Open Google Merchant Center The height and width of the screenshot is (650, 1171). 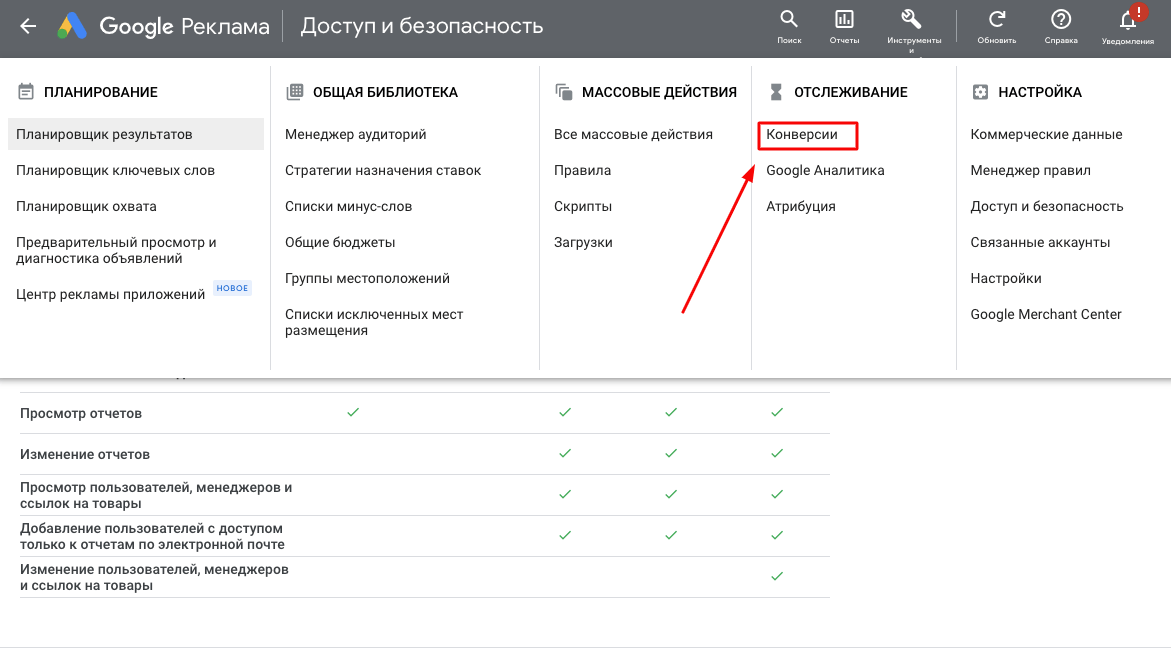[x=1046, y=314]
